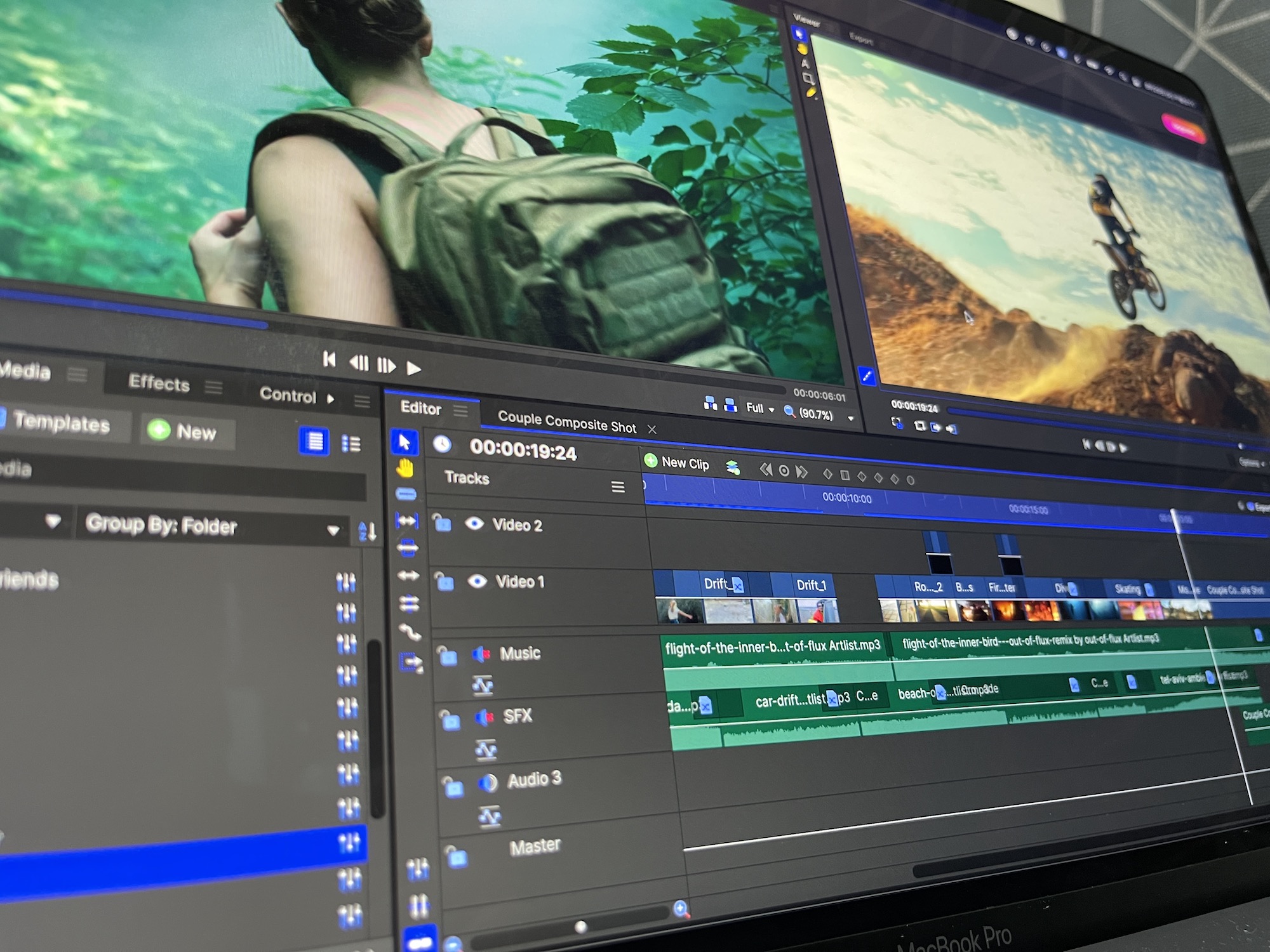This screenshot has width=1270, height=952.
Task: Click the sort order icon beside Group By
Action: point(368,531)
